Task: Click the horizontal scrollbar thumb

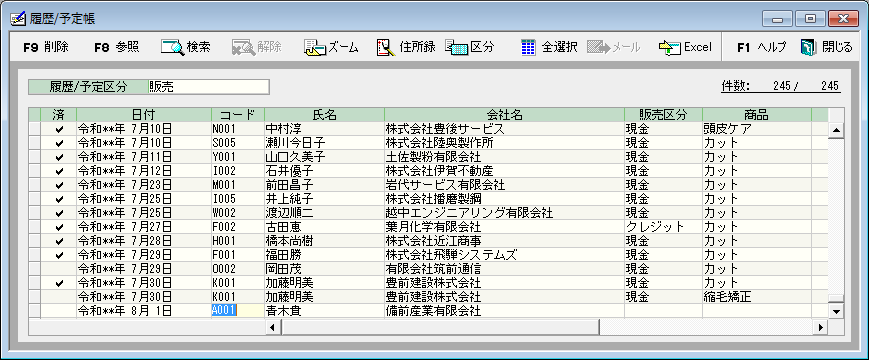Action: pos(440,327)
